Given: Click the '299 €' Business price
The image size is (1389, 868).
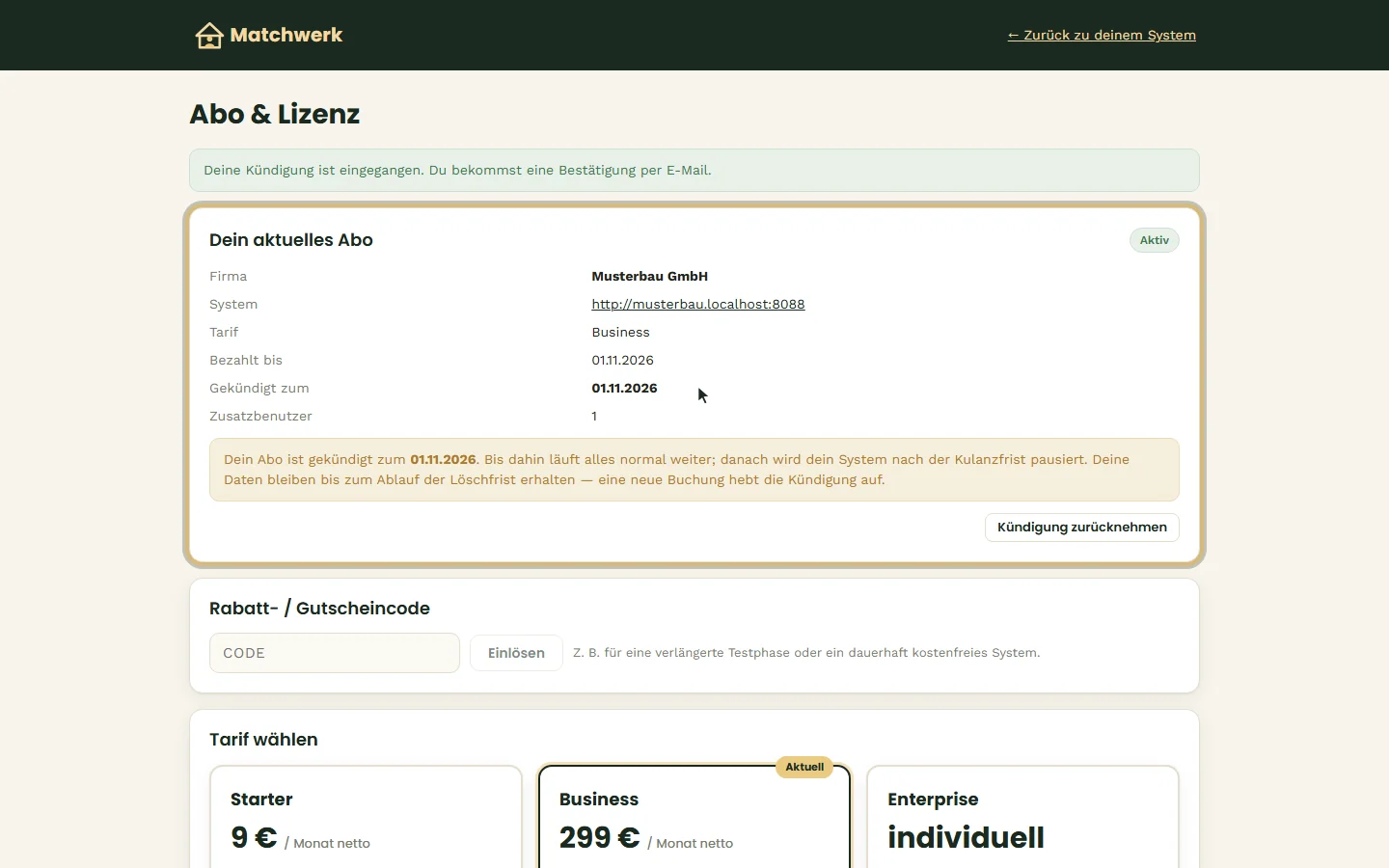Looking at the screenshot, I should pos(599,837).
